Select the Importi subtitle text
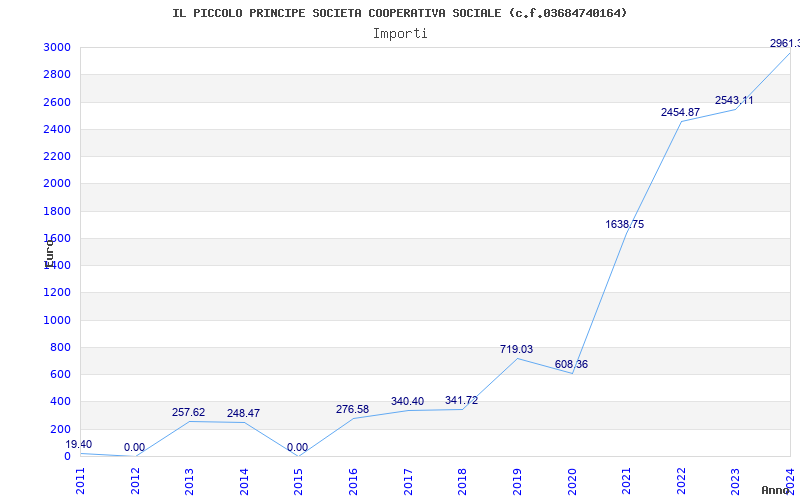 (x=400, y=33)
